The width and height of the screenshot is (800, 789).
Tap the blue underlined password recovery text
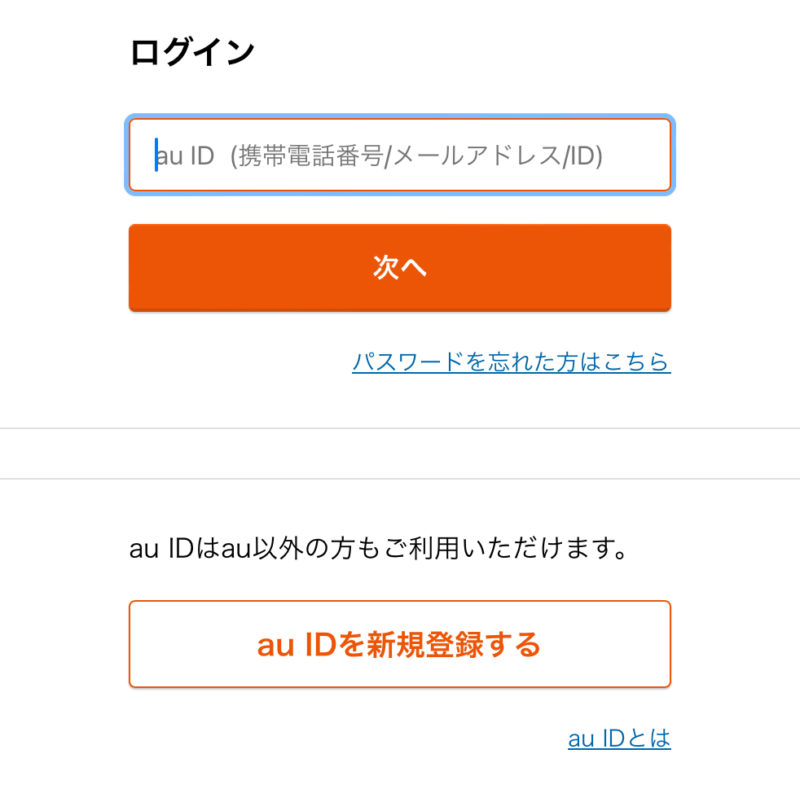[511, 361]
